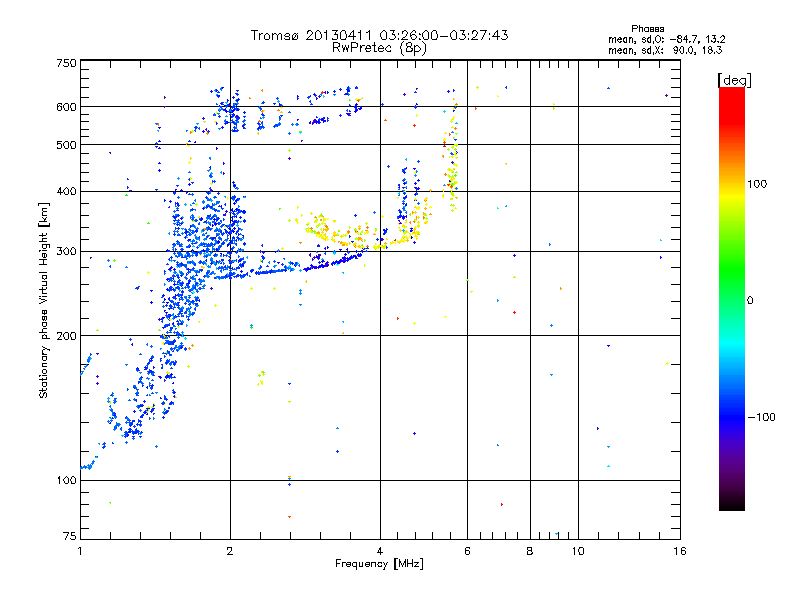The image size is (800, 600).
Task: Click the x-axis tick label '16'
Action: pos(680,551)
